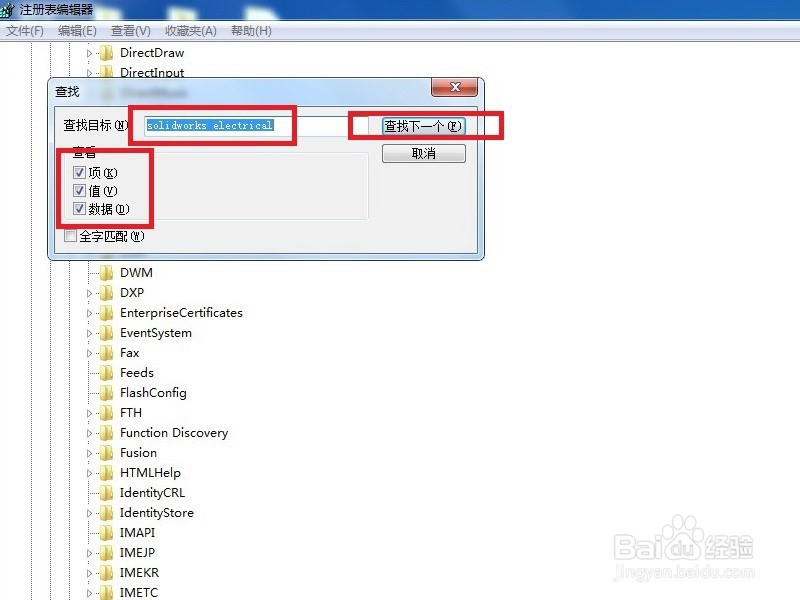The height and width of the screenshot is (600, 800).
Task: Click the IMEJP folder icon
Action: [x=106, y=553]
